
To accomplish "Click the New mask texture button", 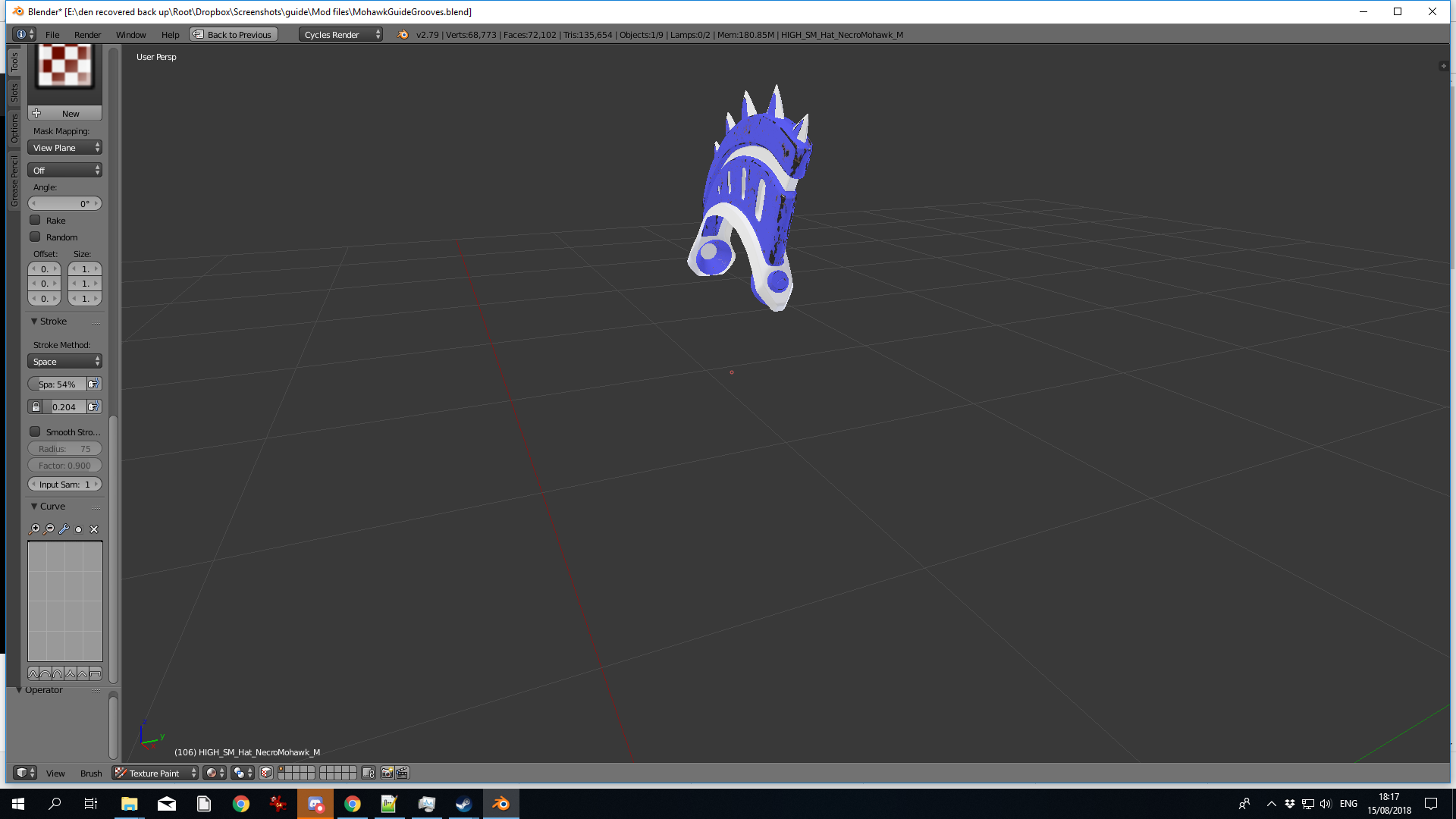I will (64, 114).
